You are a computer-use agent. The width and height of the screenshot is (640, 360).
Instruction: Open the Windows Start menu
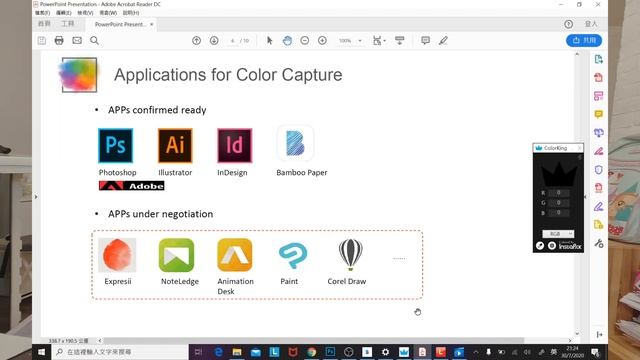[41, 352]
